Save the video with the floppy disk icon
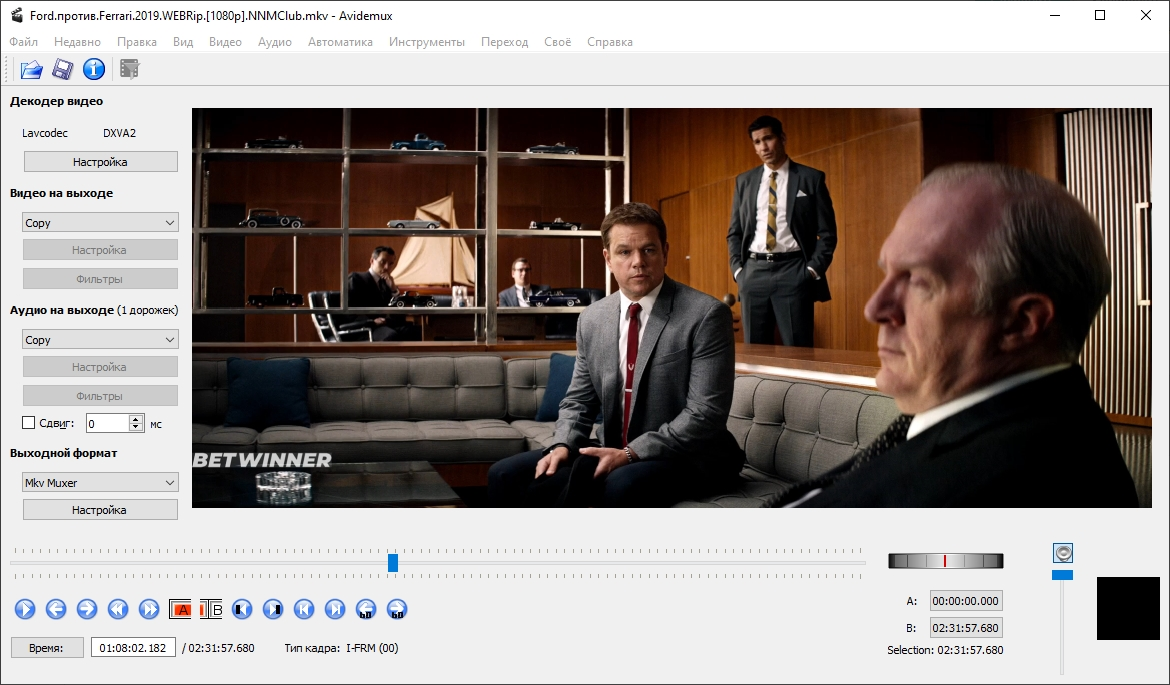1170x685 pixels. tap(63, 69)
